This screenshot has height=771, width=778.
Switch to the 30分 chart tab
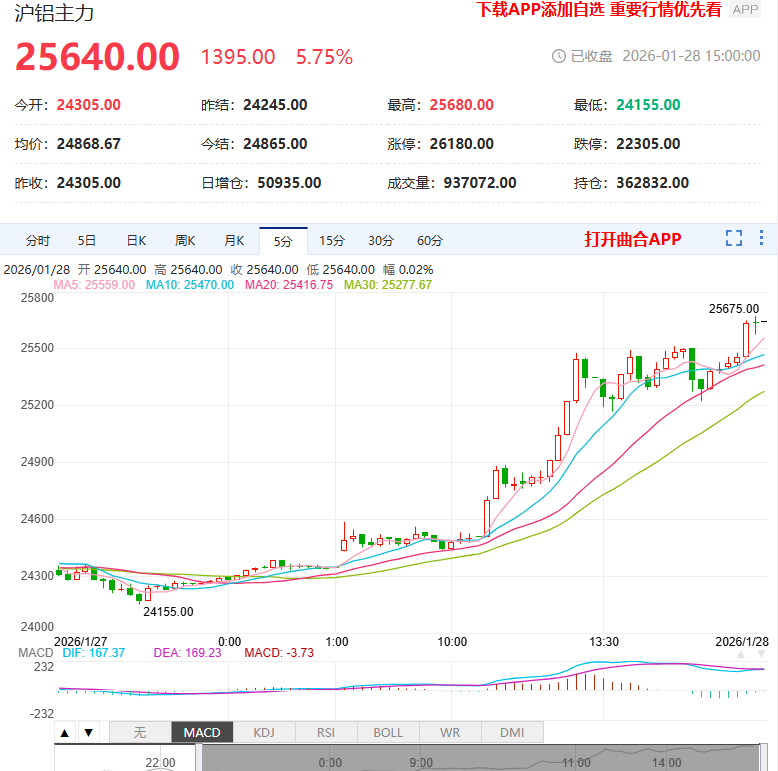[x=381, y=241]
